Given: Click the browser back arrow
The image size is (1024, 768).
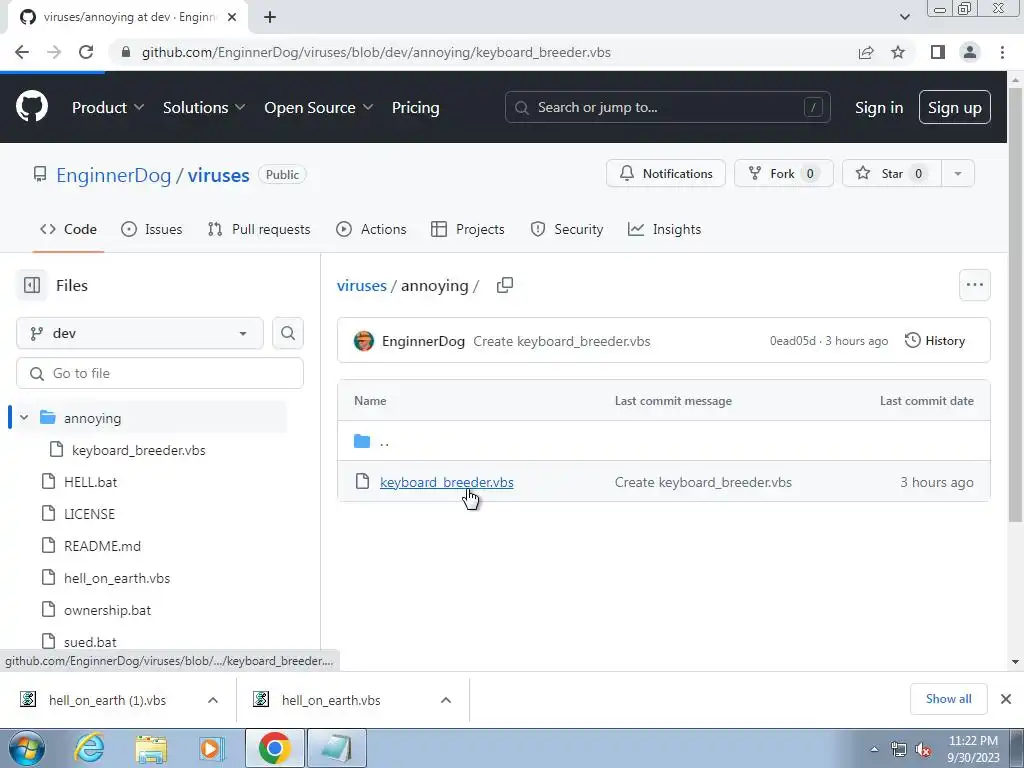Looking at the screenshot, I should (22, 52).
